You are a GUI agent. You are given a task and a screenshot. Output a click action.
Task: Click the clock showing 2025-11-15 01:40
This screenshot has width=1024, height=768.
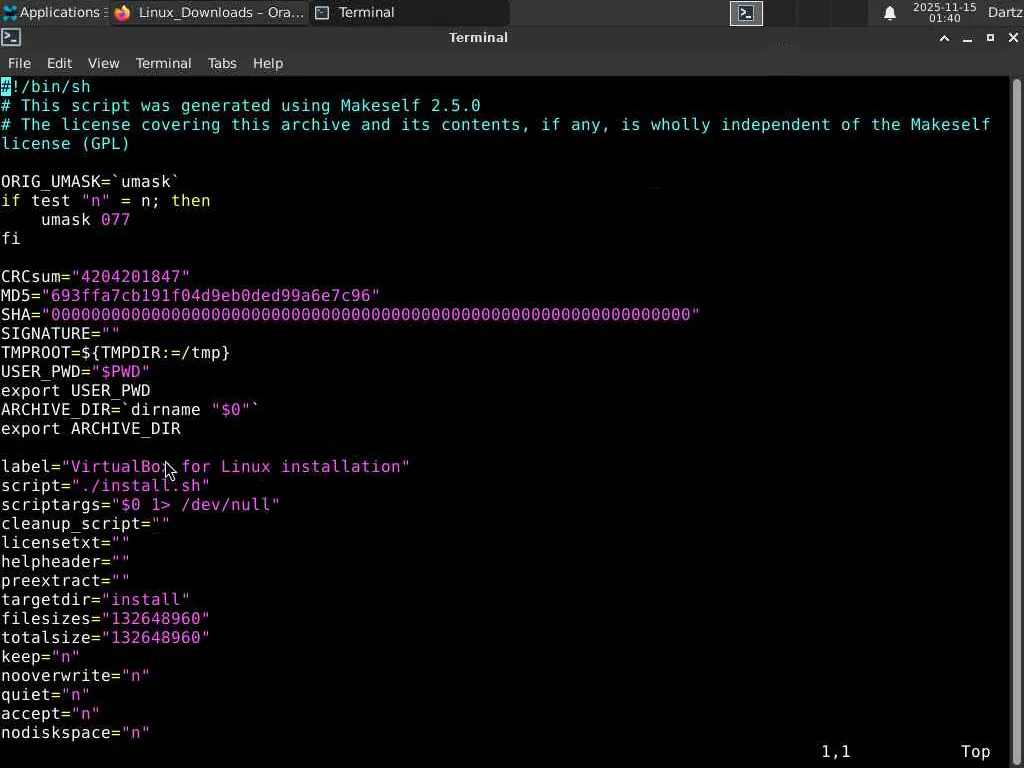pyautogui.click(x=944, y=12)
